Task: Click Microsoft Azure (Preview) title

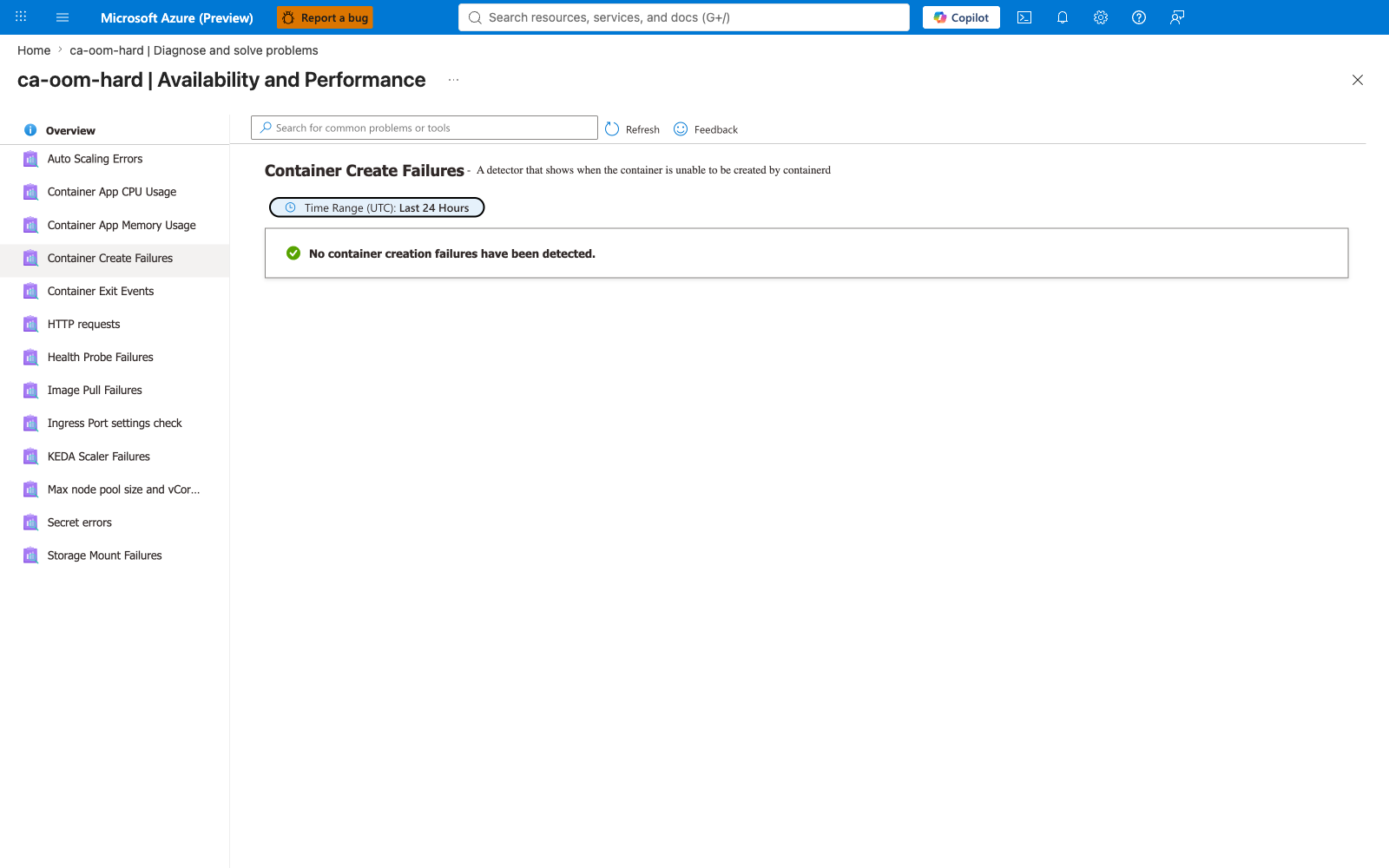Action: point(177,17)
